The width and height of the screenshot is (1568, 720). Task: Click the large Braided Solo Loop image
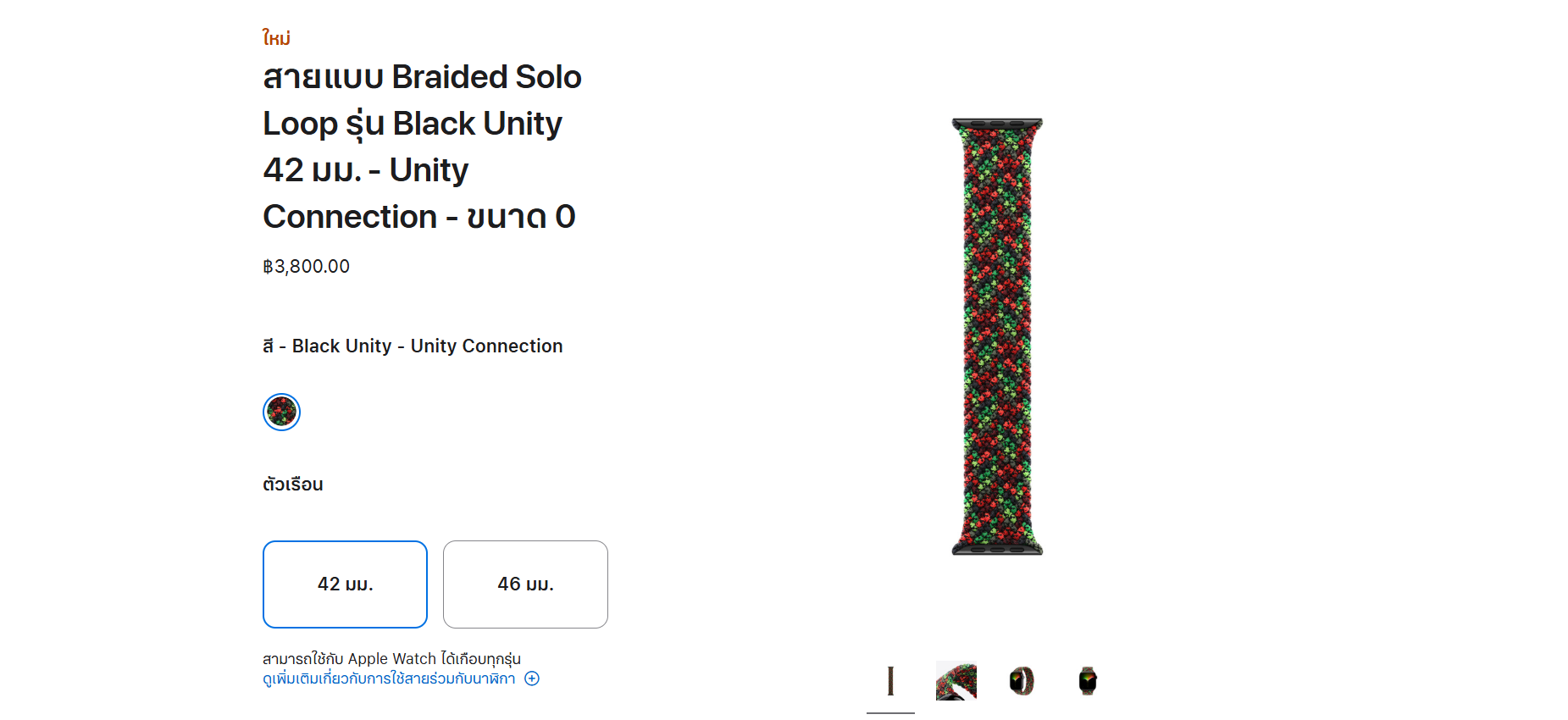pyautogui.click(x=997, y=339)
